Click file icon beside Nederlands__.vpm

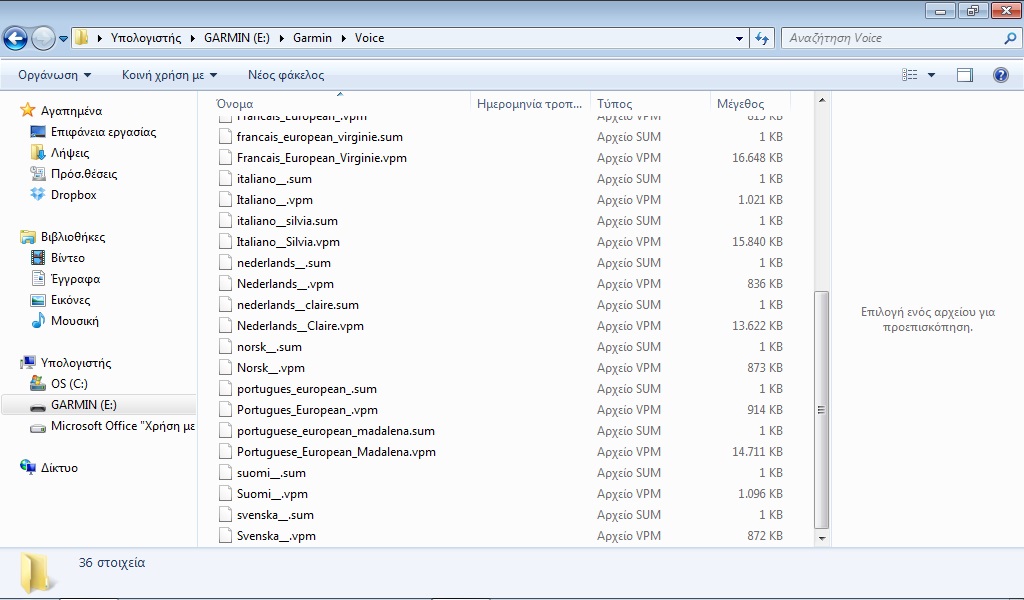coord(225,283)
